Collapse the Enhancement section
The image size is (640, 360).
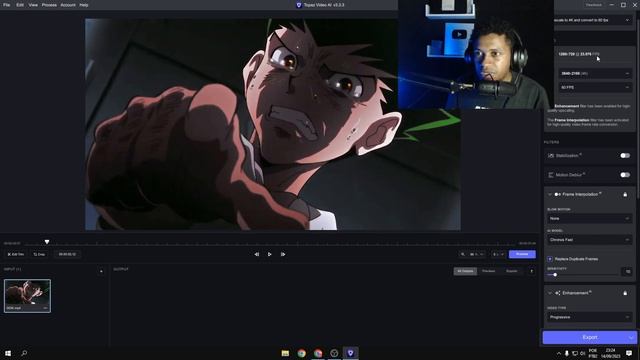(x=549, y=293)
